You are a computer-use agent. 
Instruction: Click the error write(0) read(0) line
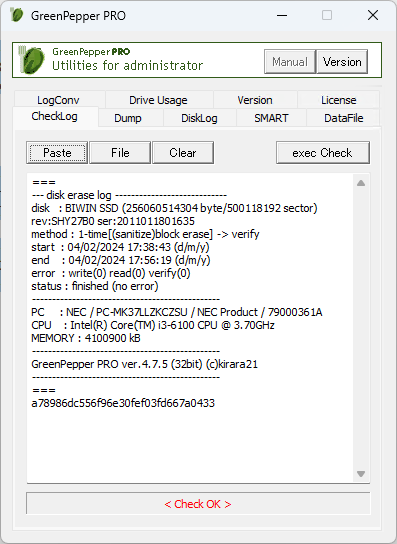coord(111,273)
